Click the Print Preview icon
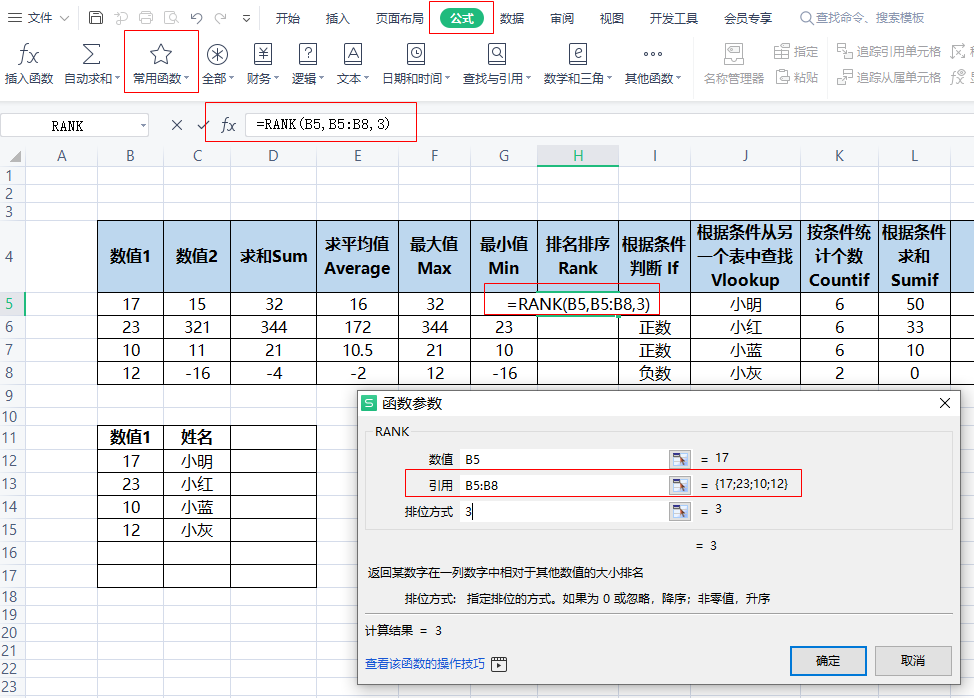The width and height of the screenshot is (974, 698). pos(171,18)
